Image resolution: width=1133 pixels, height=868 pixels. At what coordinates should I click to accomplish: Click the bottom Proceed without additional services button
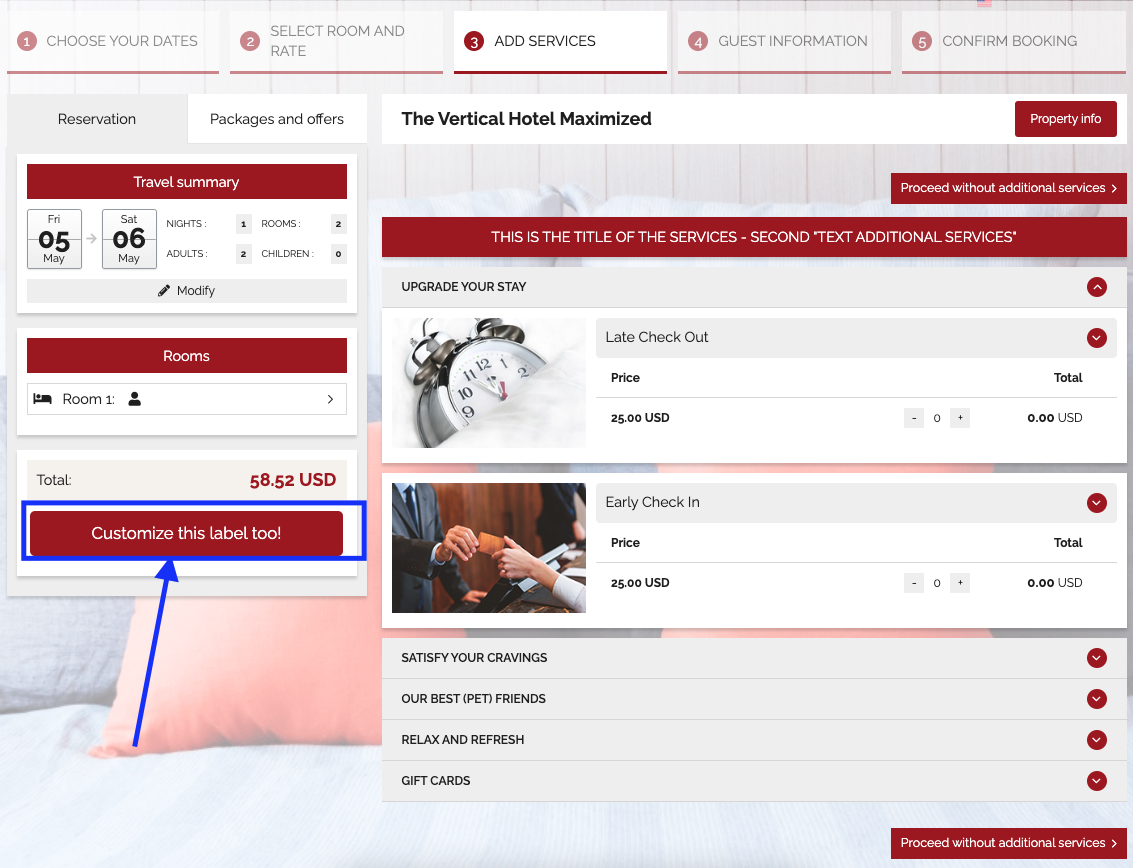click(1009, 843)
